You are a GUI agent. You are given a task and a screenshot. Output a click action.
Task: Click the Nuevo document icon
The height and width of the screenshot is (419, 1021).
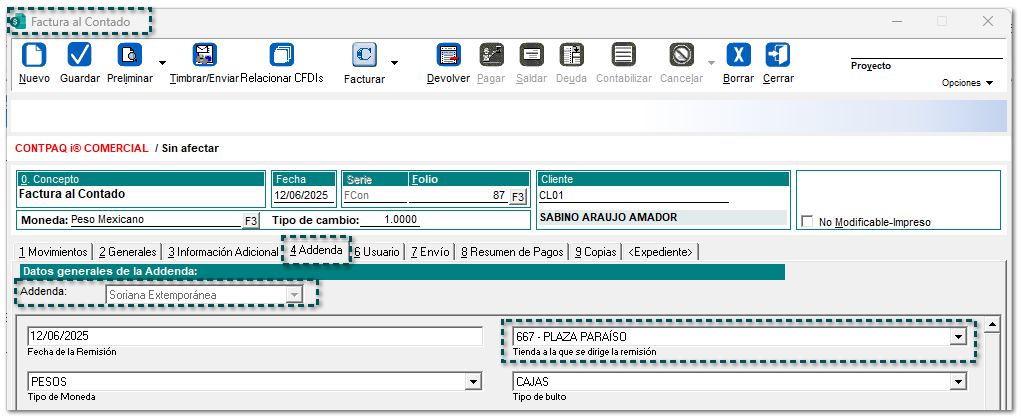tap(34, 55)
